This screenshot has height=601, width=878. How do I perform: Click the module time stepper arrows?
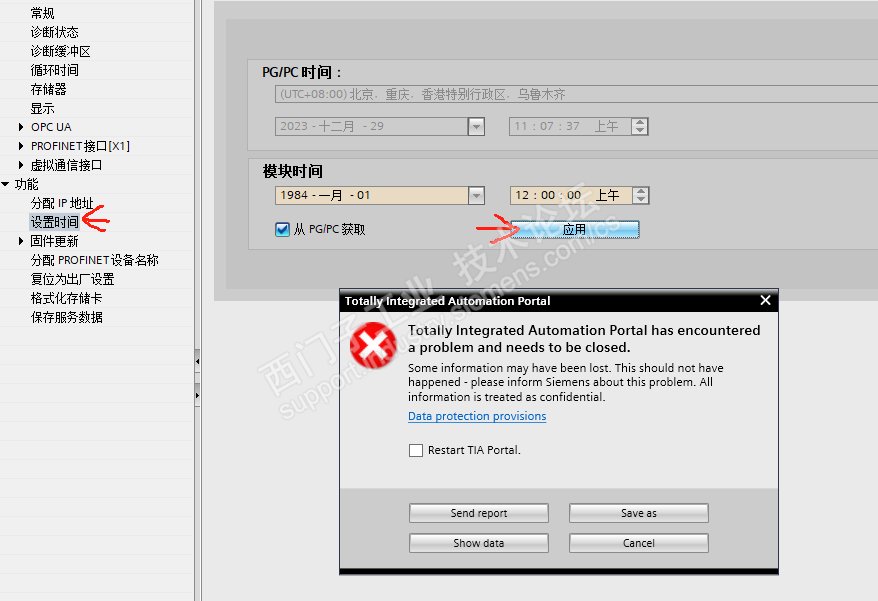(641, 195)
